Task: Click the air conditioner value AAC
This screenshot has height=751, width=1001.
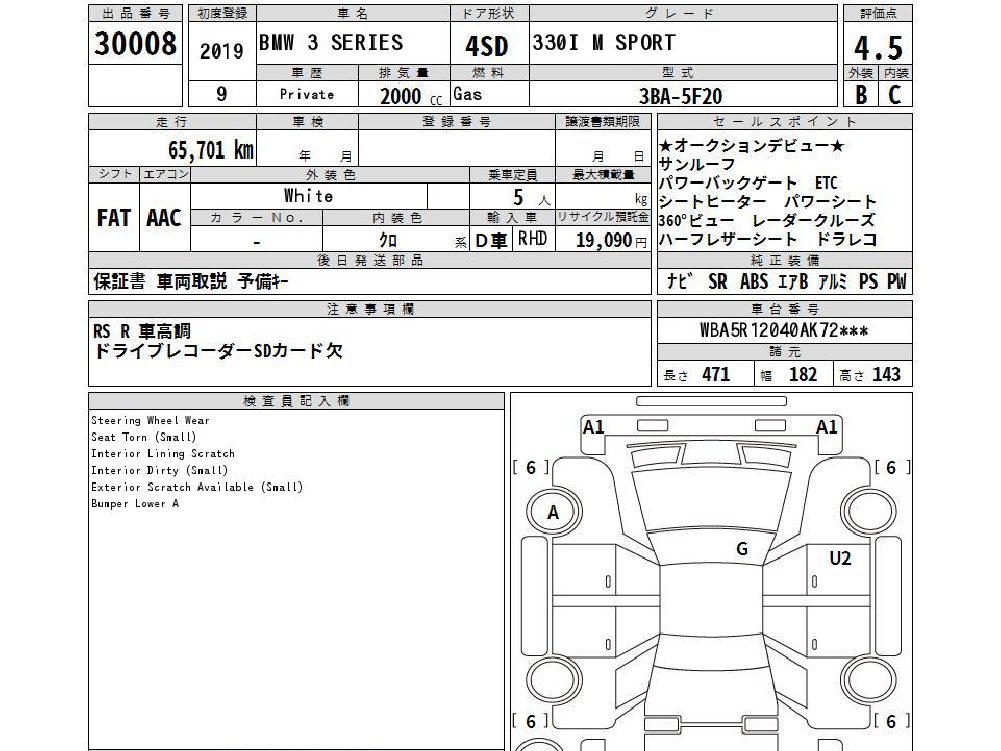Action: coord(164,218)
